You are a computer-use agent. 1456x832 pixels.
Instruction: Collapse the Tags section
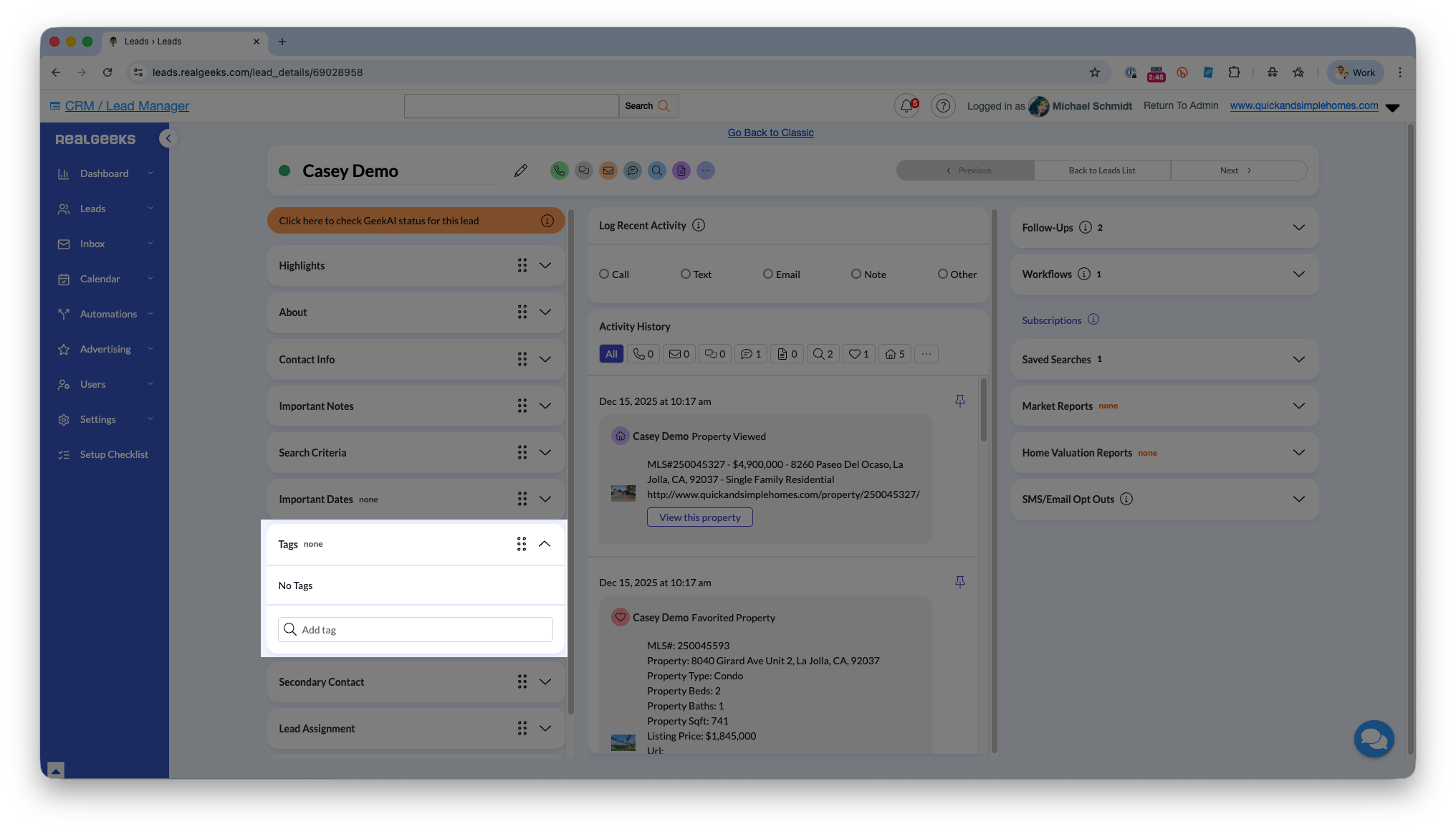(545, 544)
